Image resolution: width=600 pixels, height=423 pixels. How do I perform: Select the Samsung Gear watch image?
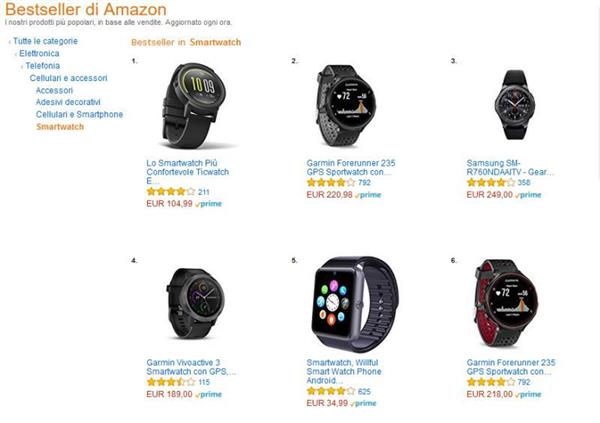point(514,105)
